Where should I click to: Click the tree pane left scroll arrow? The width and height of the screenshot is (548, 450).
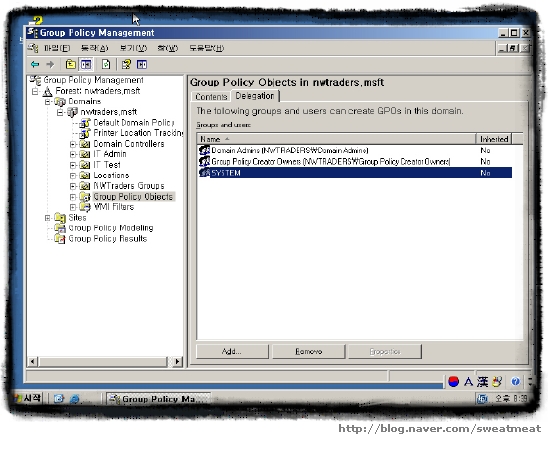(x=33, y=361)
